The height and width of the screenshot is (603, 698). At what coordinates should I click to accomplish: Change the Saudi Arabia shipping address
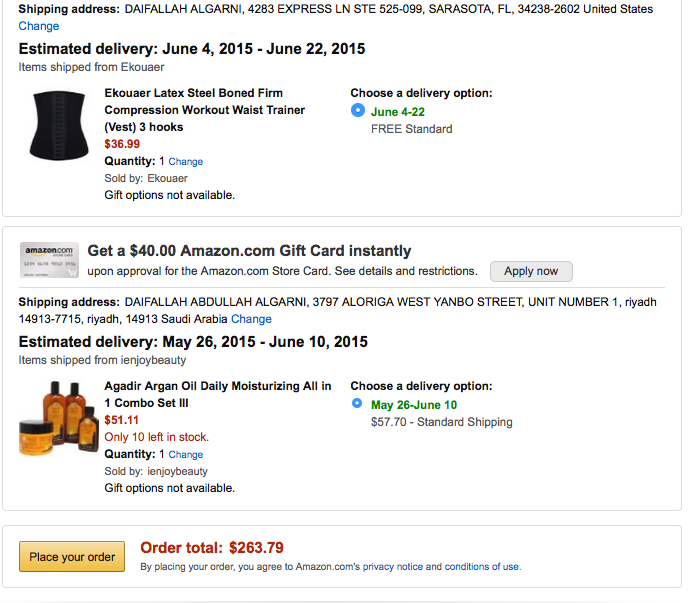pos(251,319)
